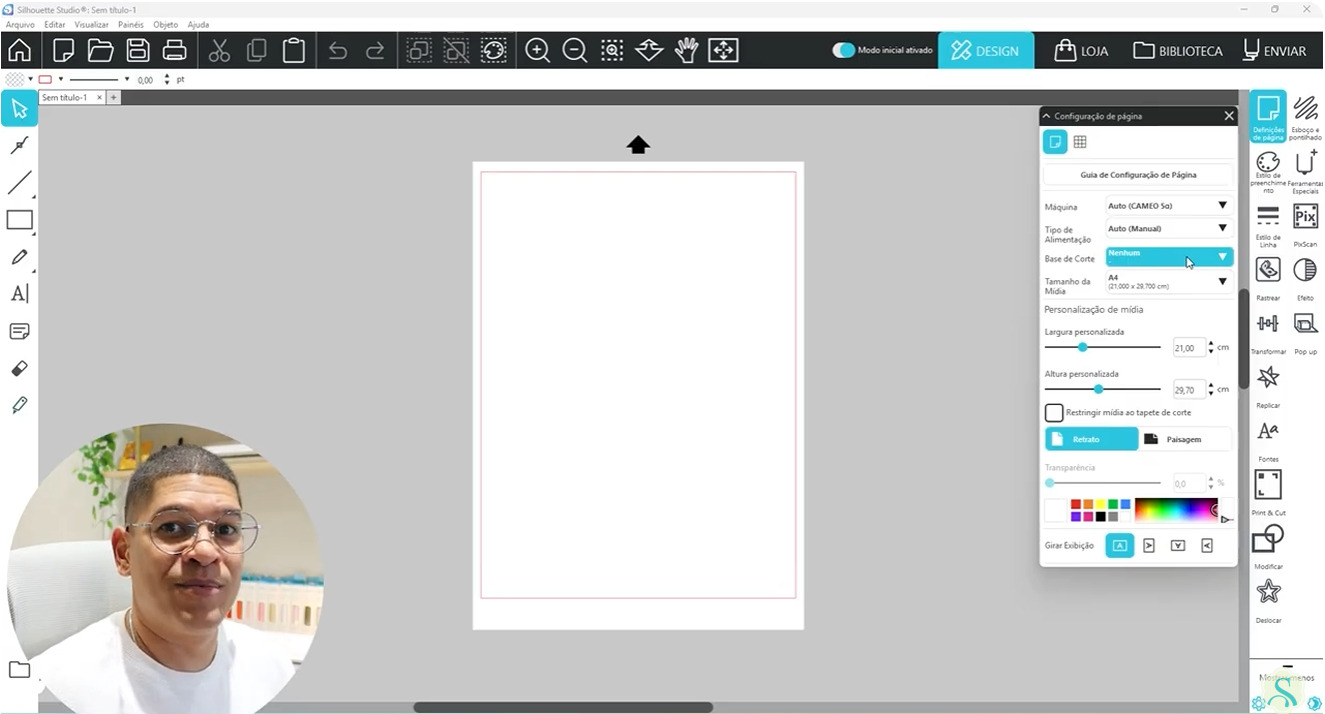1325x714 pixels.
Task: Open the Print & Cut panel
Action: 1268,492
